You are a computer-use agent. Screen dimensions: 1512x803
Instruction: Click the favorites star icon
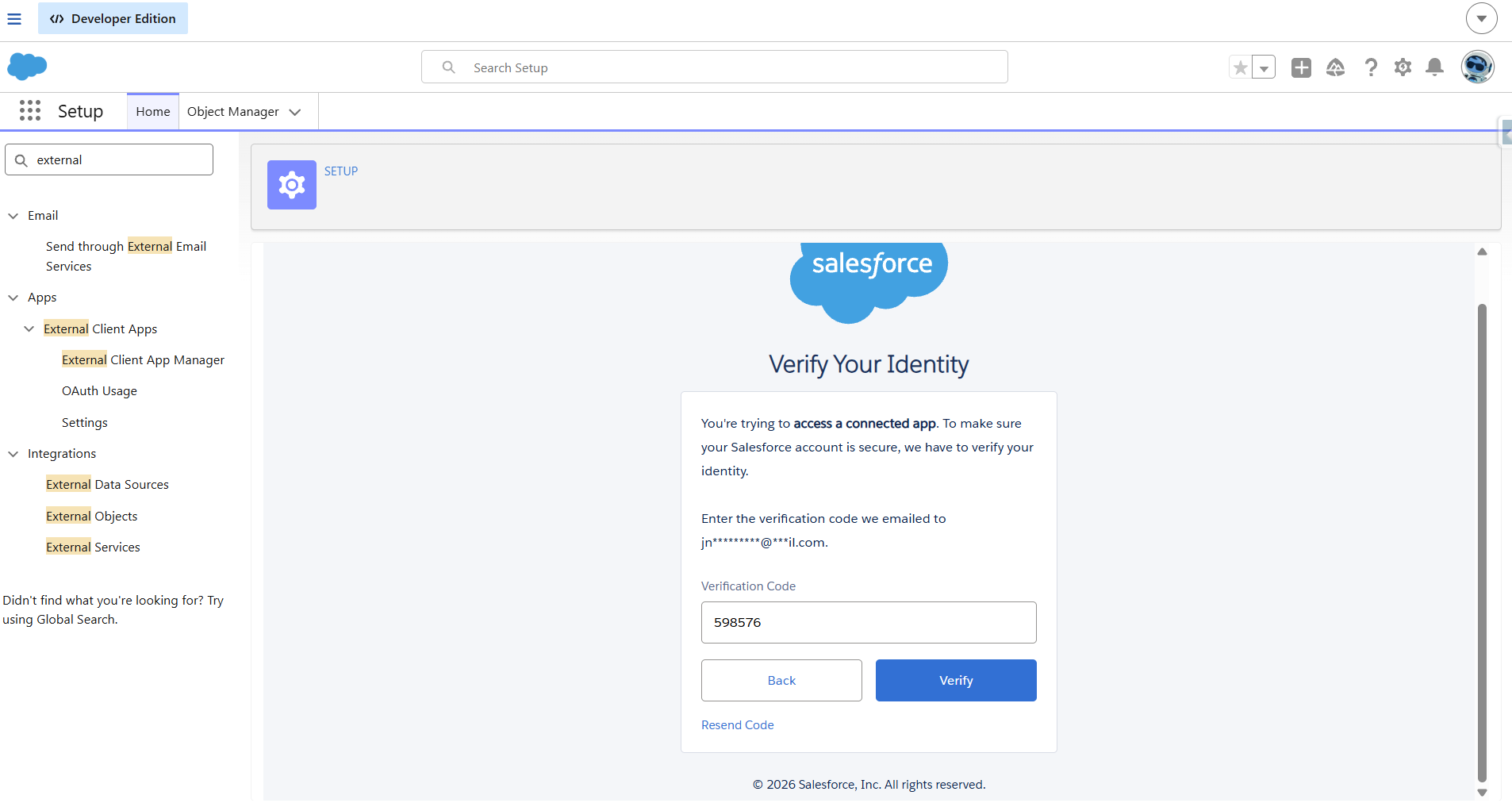point(1240,67)
